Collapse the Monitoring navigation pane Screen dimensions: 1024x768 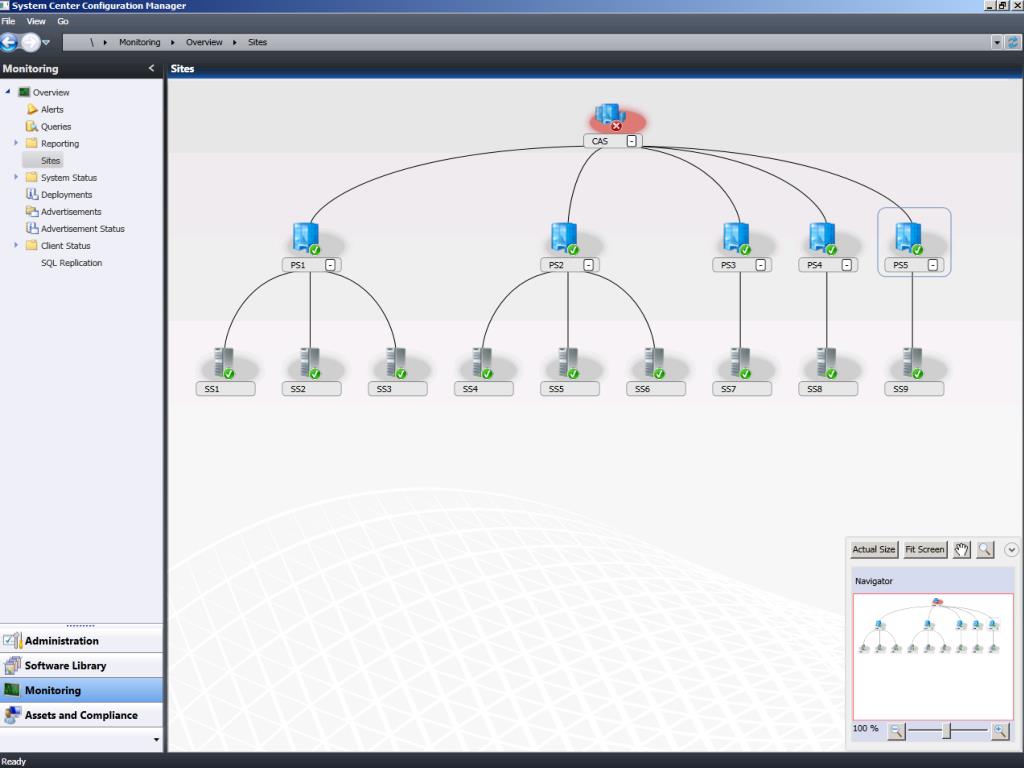(x=152, y=68)
